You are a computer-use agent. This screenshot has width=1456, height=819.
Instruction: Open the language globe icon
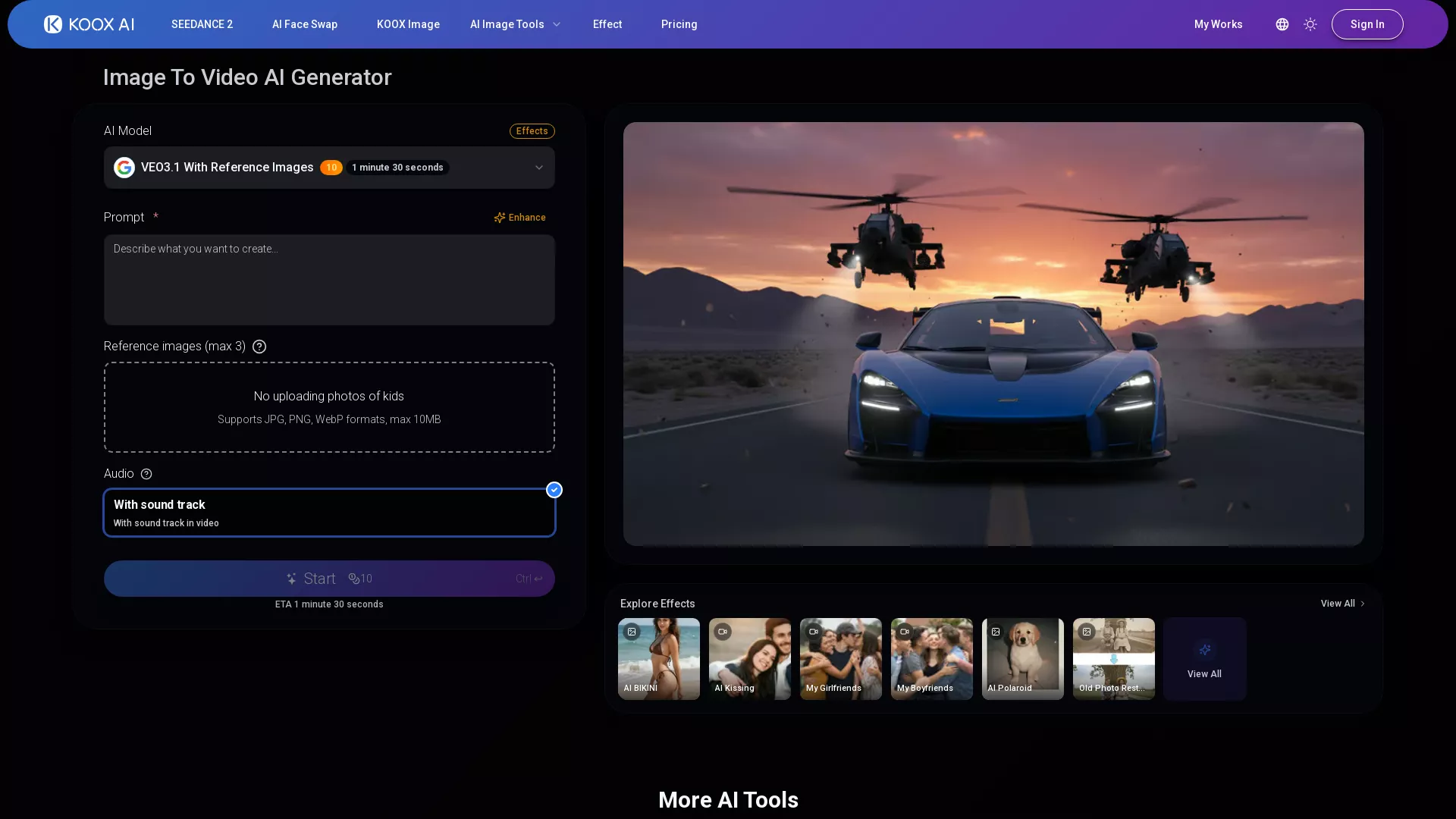1282,24
